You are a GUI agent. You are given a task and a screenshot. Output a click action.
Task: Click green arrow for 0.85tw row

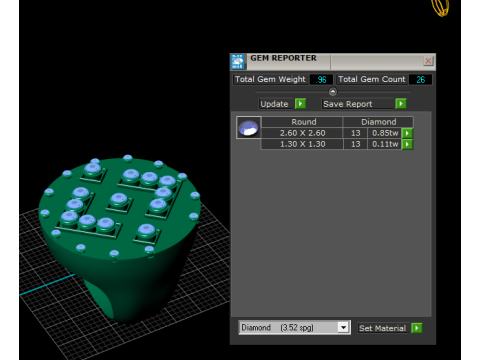point(407,133)
